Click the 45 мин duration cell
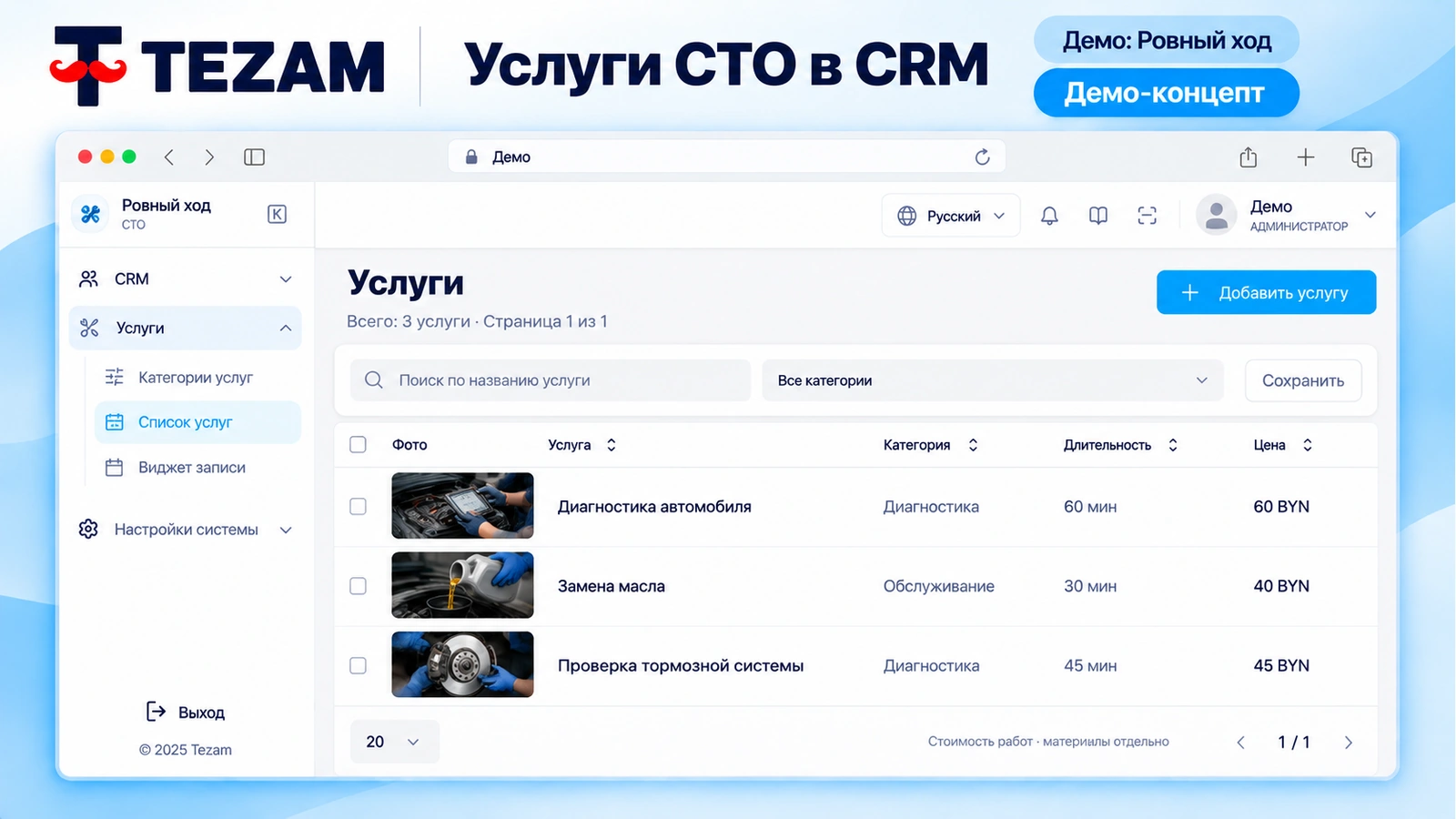 tap(1090, 666)
